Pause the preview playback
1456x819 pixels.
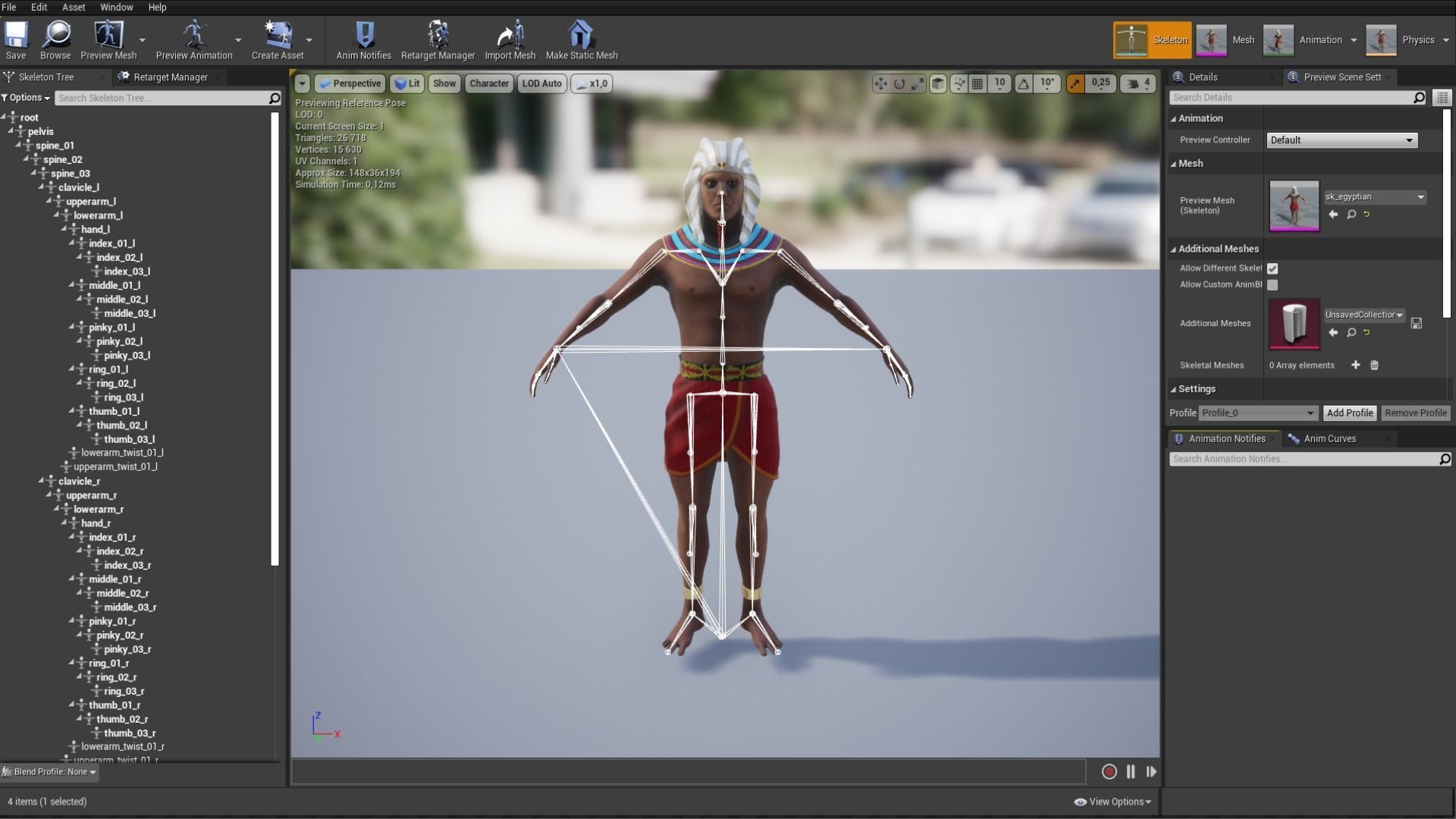(1131, 771)
